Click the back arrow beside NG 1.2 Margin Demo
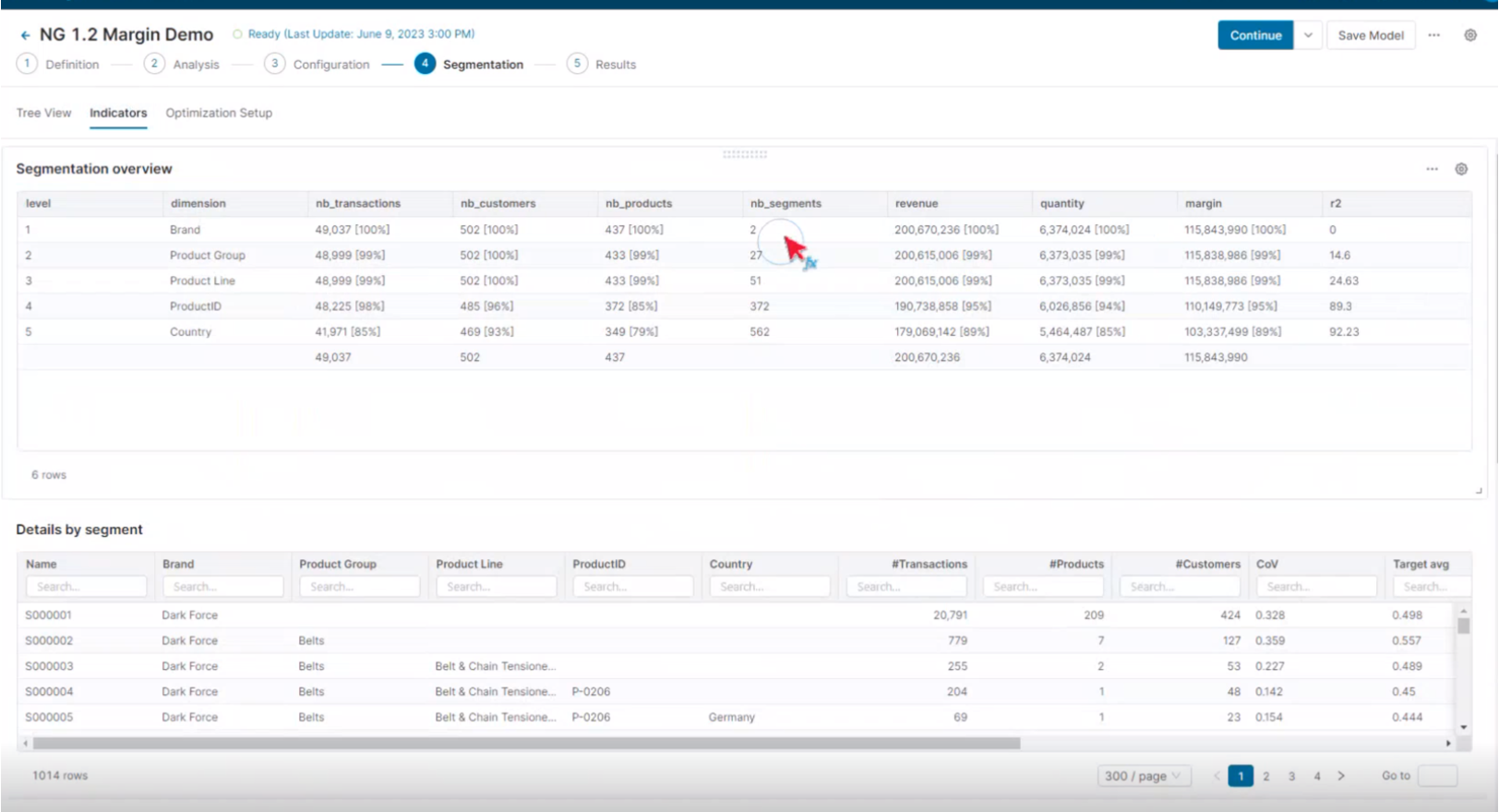 pyautogui.click(x=25, y=35)
